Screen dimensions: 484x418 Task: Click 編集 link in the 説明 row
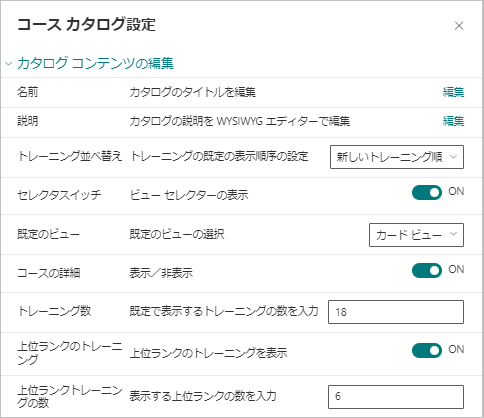pos(453,121)
